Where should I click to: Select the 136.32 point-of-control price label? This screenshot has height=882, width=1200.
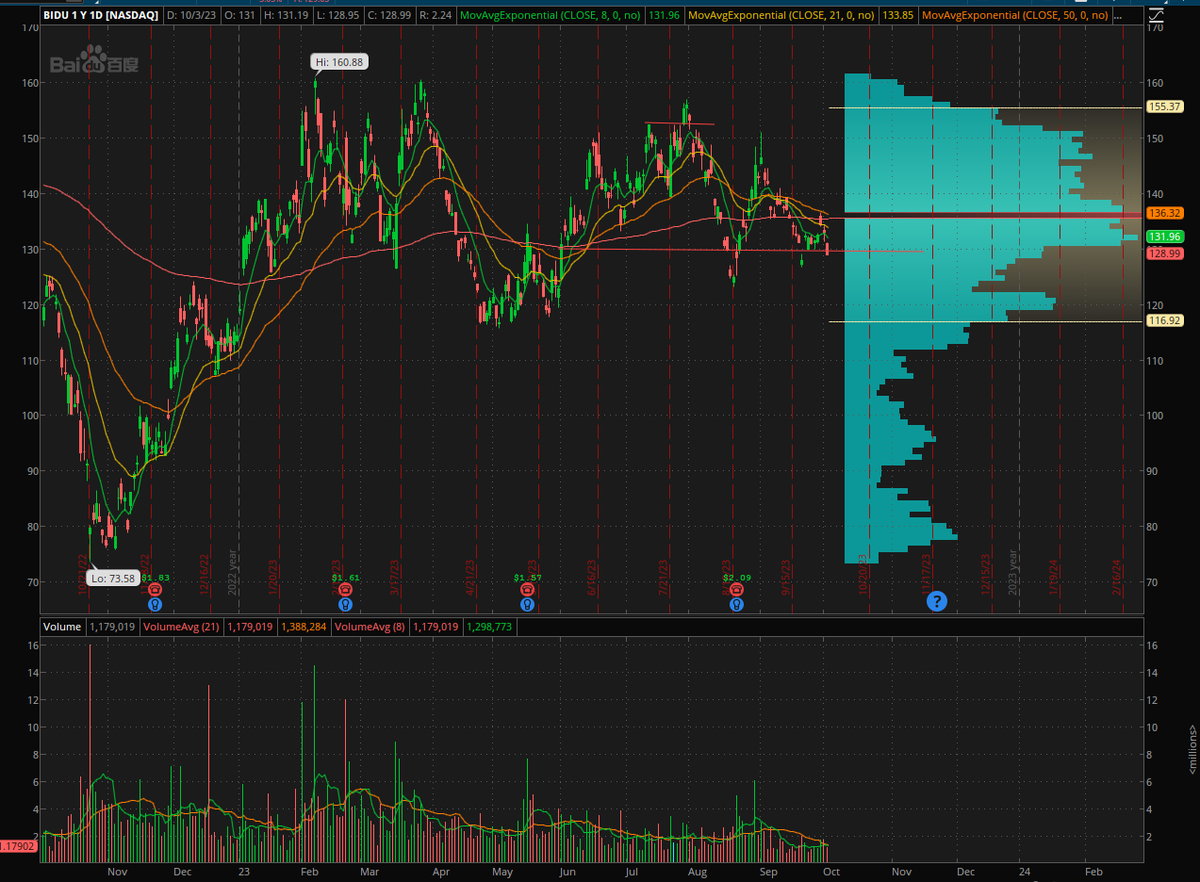tap(1165, 213)
